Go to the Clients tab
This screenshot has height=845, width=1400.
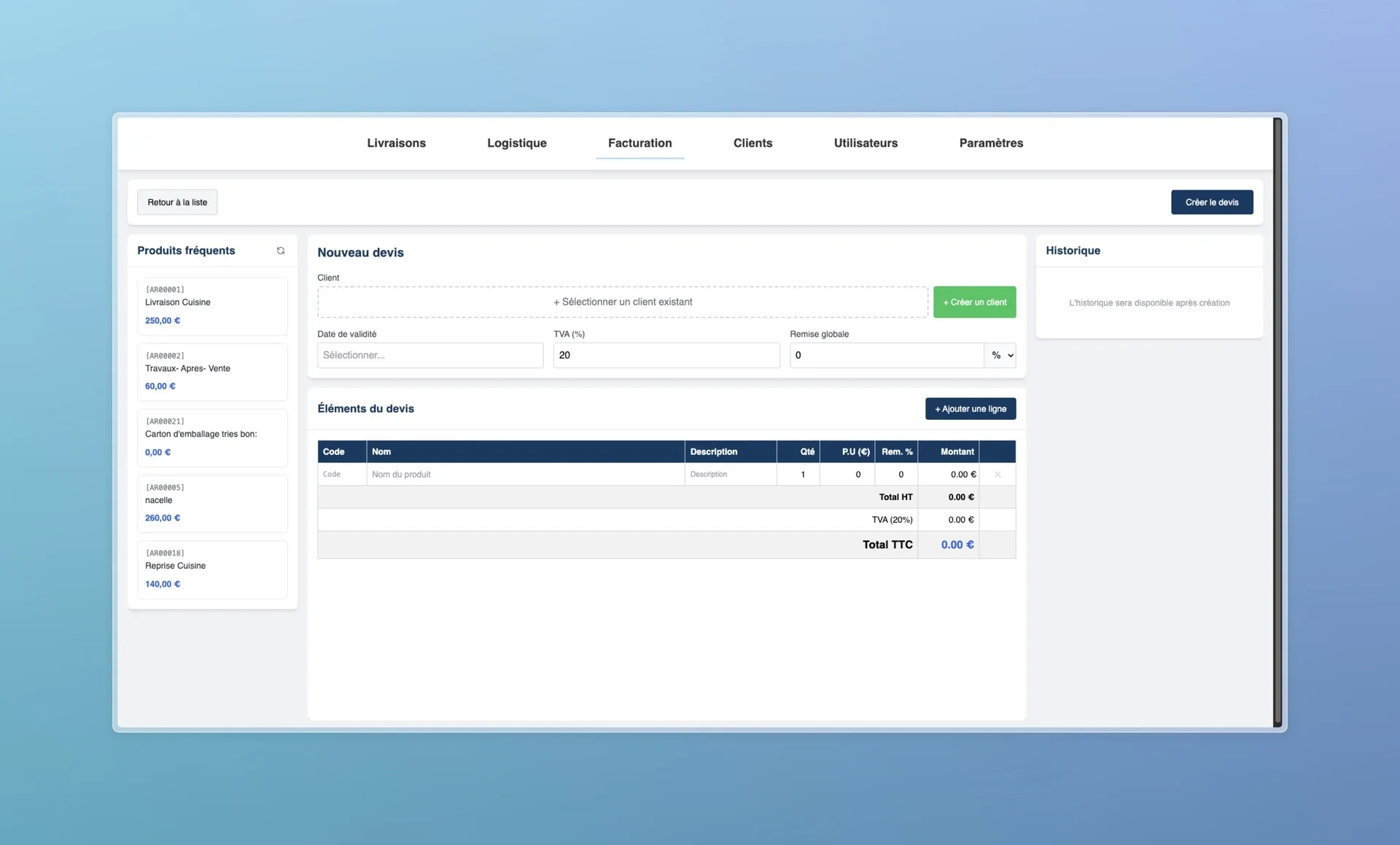coord(752,143)
